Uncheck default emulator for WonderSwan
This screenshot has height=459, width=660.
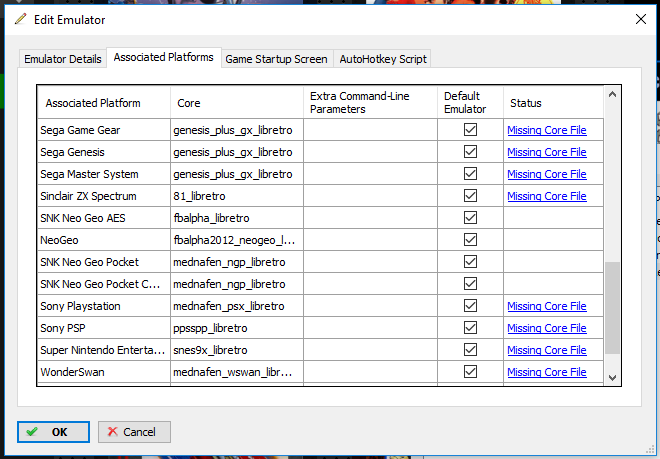coord(470,371)
